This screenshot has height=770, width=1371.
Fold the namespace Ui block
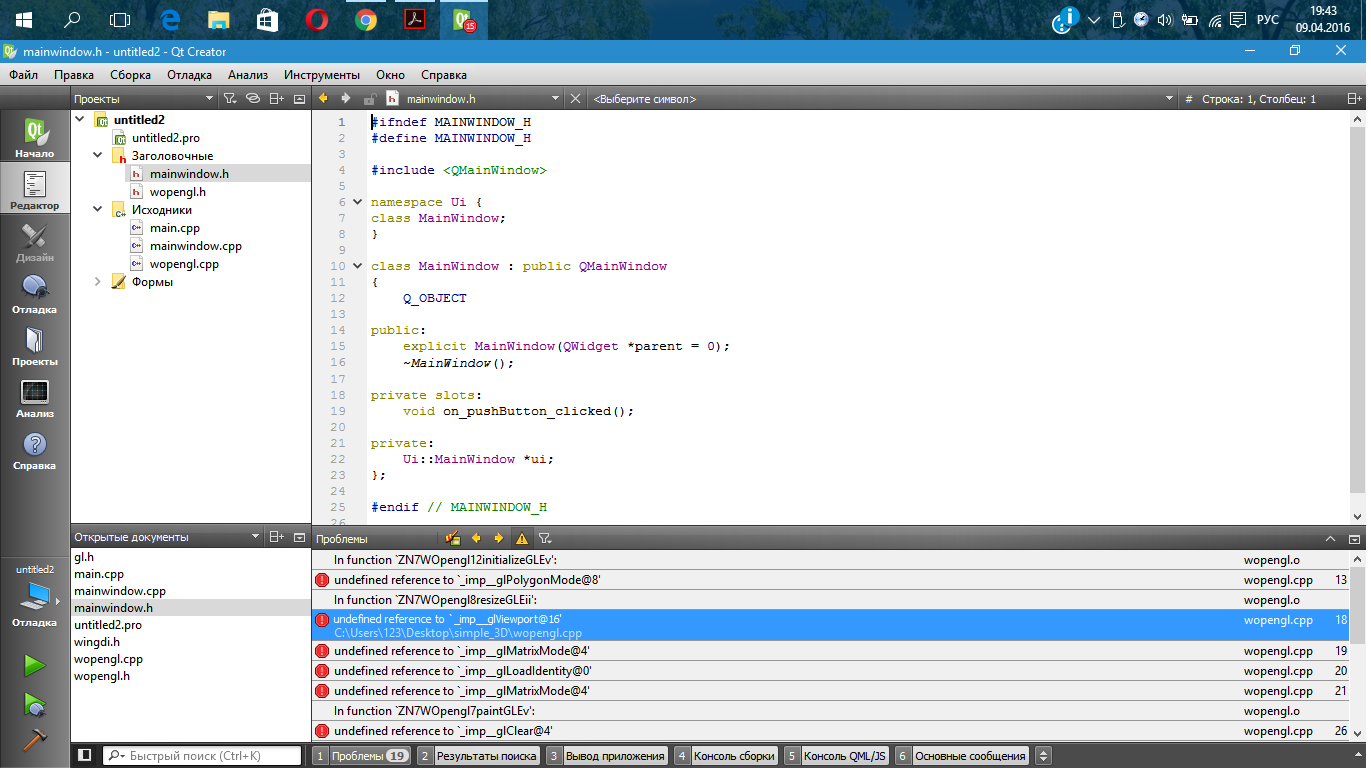pyautogui.click(x=357, y=202)
